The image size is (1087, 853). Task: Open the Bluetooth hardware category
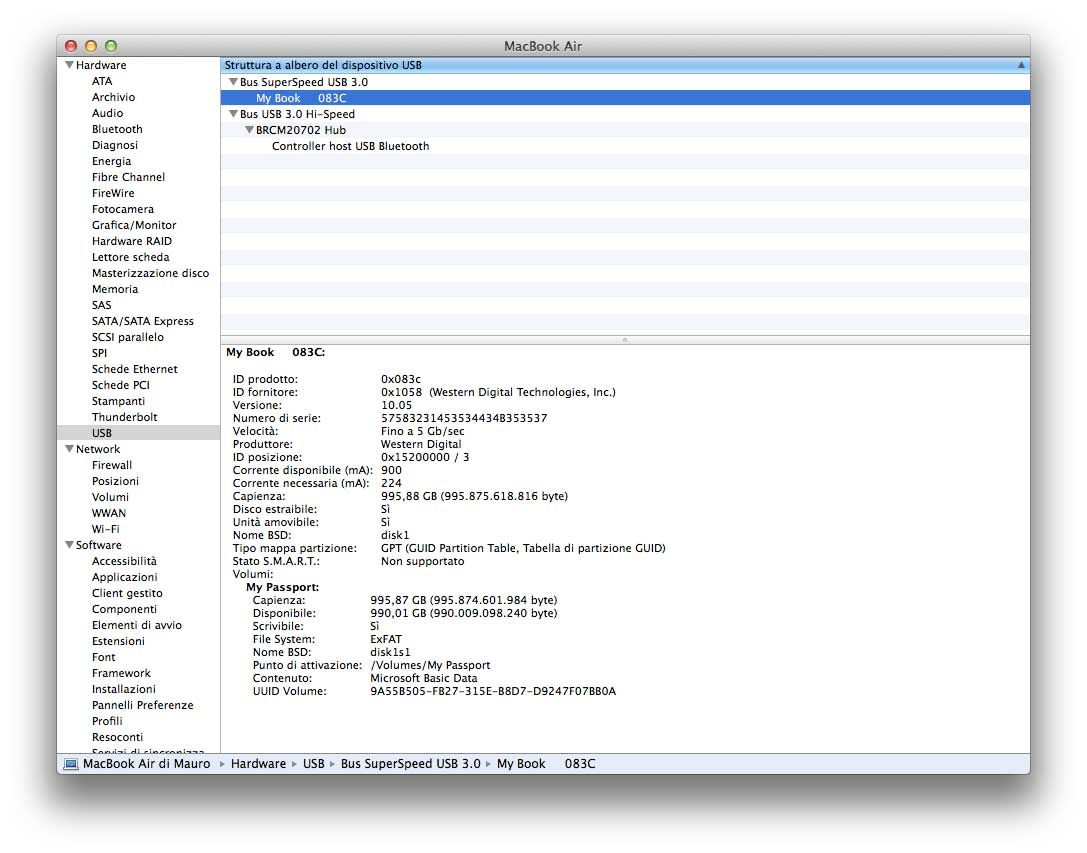pyautogui.click(x=117, y=129)
